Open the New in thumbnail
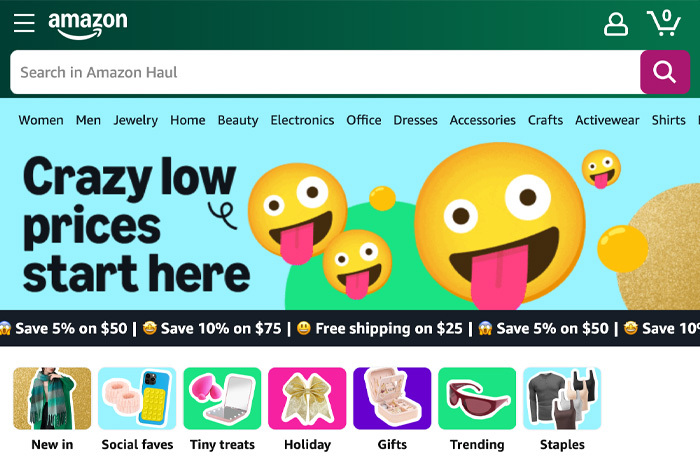700x462 pixels. pos(52,398)
